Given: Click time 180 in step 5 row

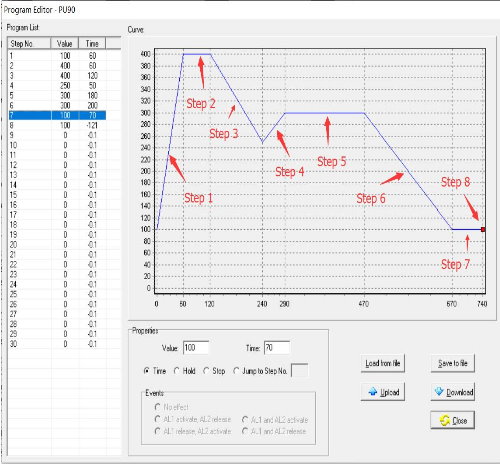Looking at the screenshot, I should click(x=92, y=96).
